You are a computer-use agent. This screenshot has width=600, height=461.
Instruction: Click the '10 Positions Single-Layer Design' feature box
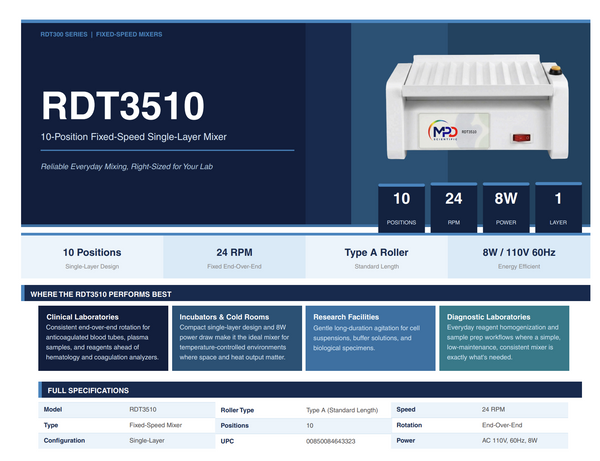[92, 257]
